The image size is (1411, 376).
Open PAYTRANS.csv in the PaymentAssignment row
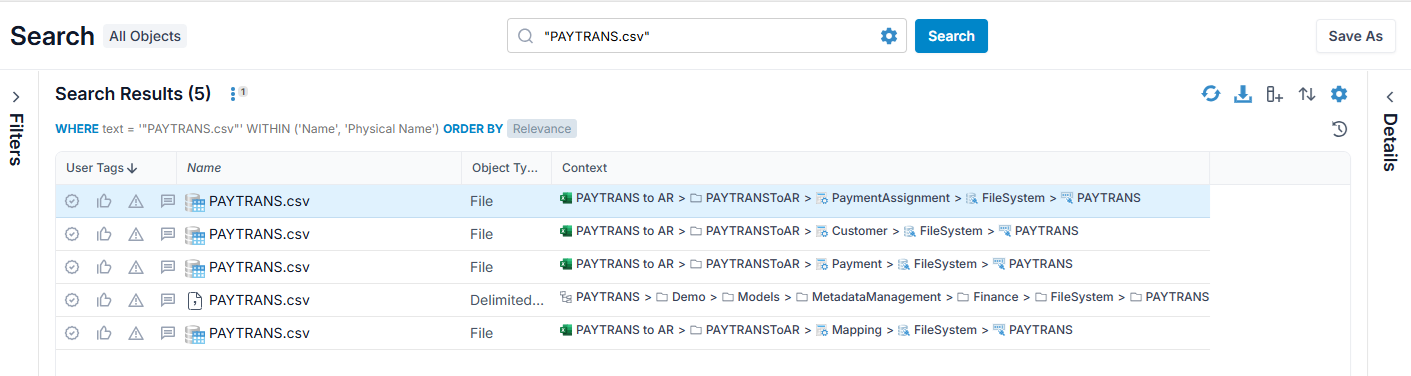[x=259, y=201]
